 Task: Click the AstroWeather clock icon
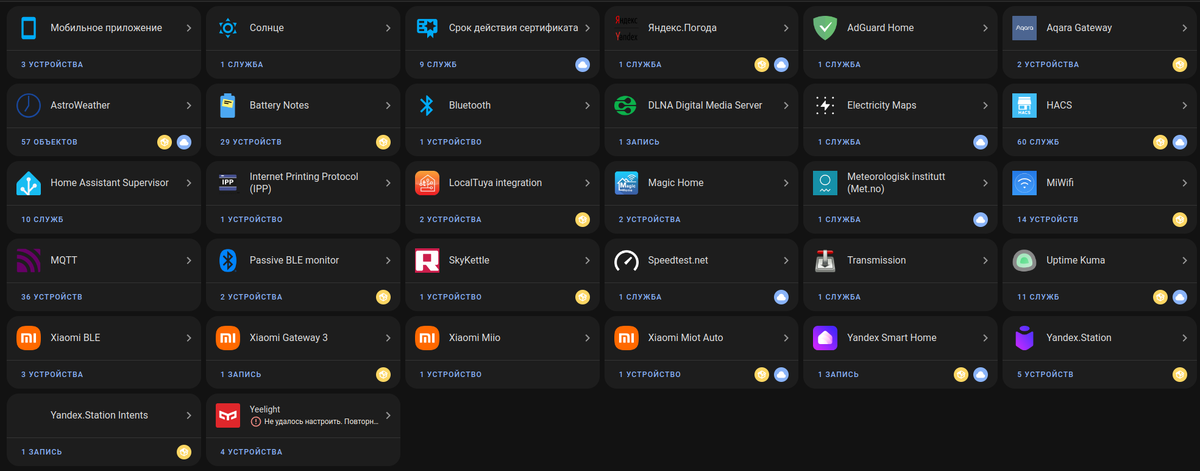click(28, 105)
